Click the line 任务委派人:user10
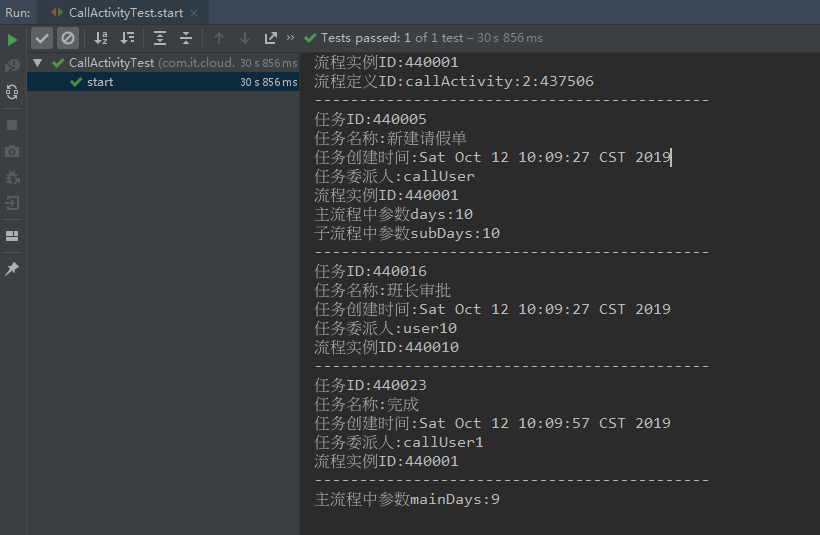 click(x=385, y=328)
